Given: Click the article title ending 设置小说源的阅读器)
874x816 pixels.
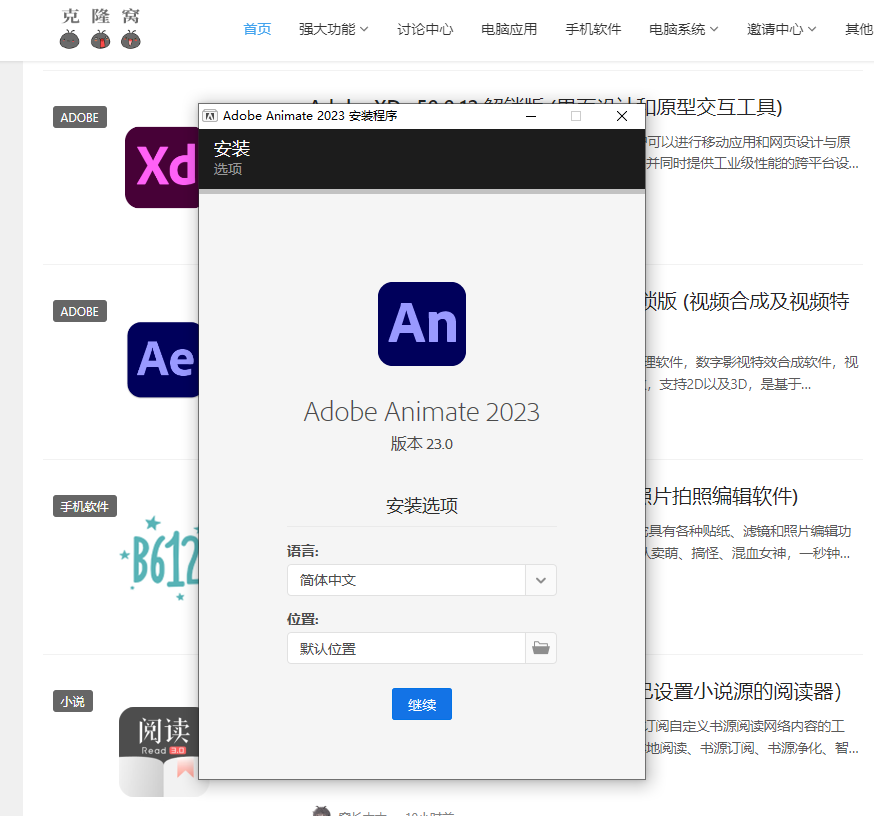Looking at the screenshot, I should [742, 692].
